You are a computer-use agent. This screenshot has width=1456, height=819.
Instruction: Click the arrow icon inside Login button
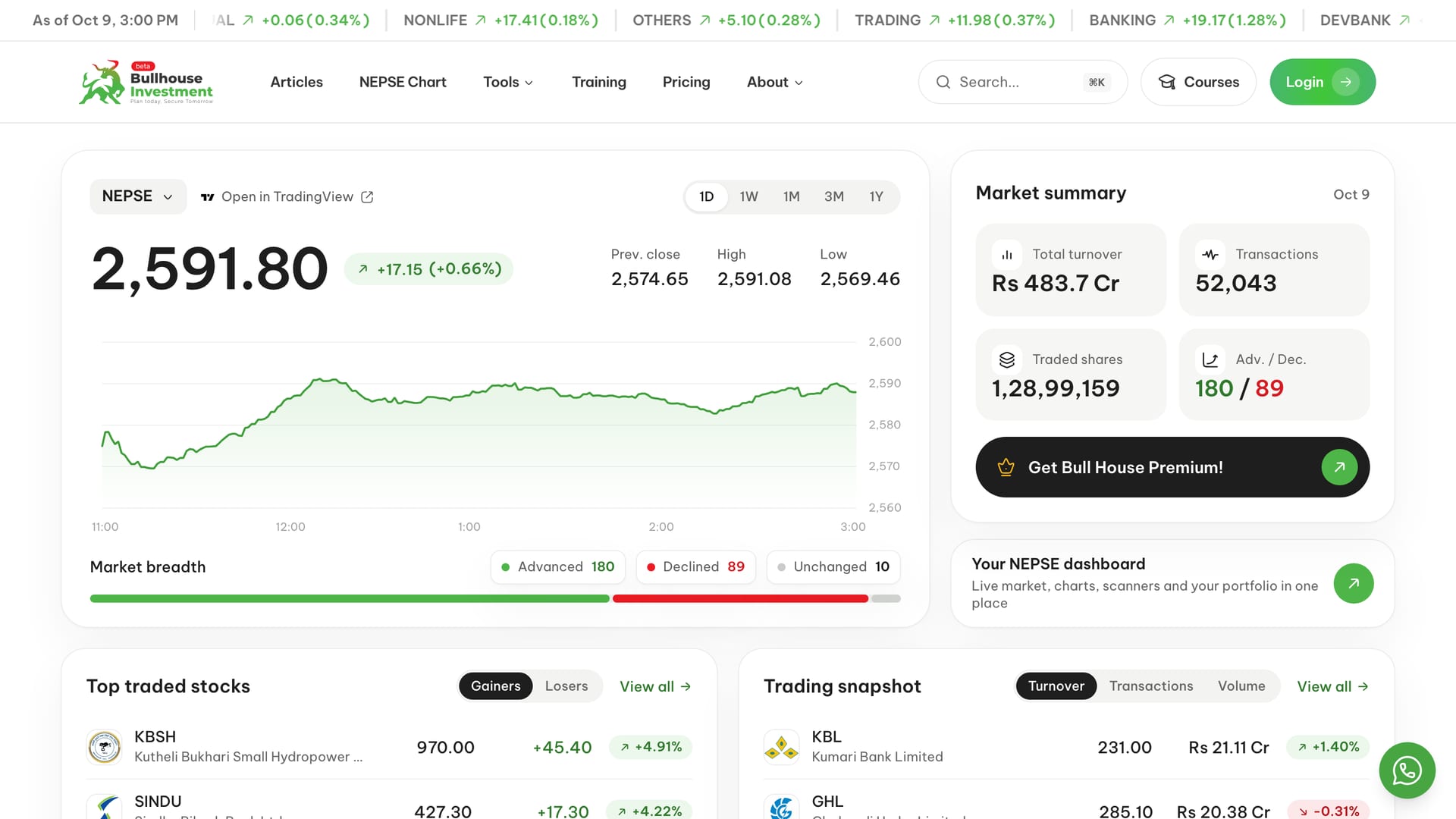1346,82
